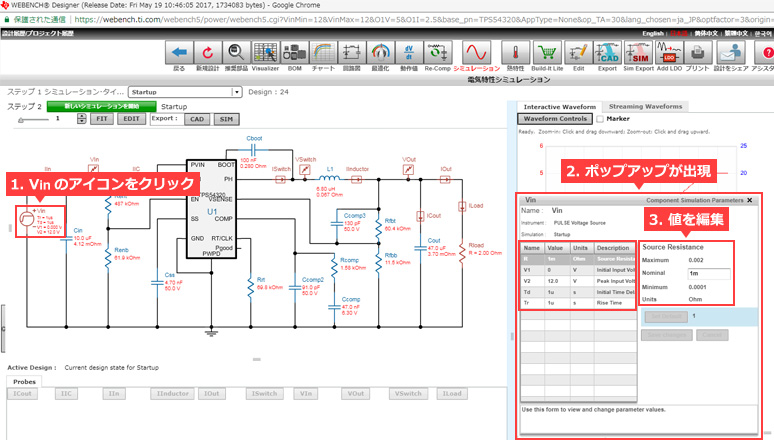Select the Td row in parameter table
The height and width of the screenshot is (440, 774).
(x=578, y=292)
